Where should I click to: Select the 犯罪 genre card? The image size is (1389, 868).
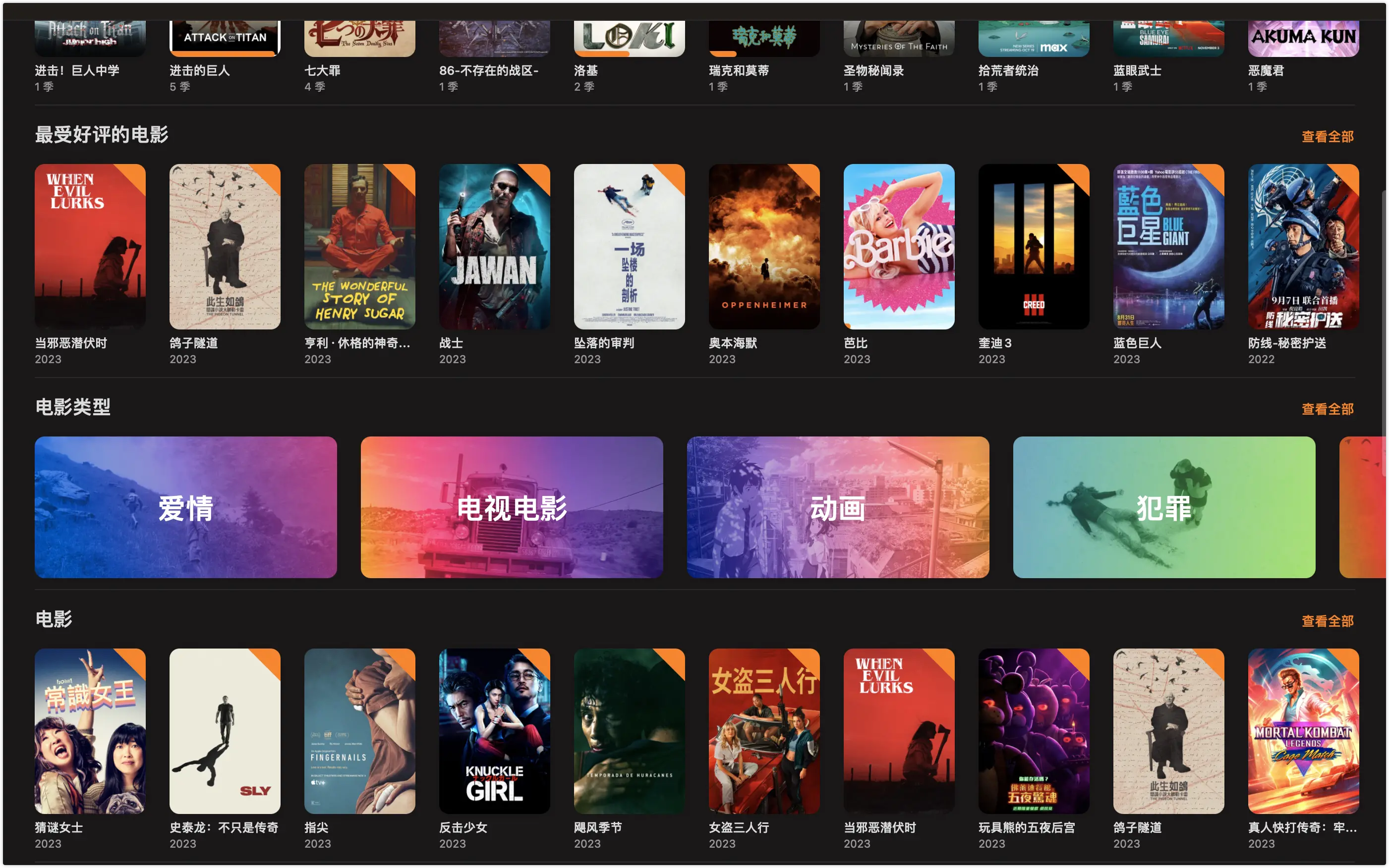tap(1164, 507)
